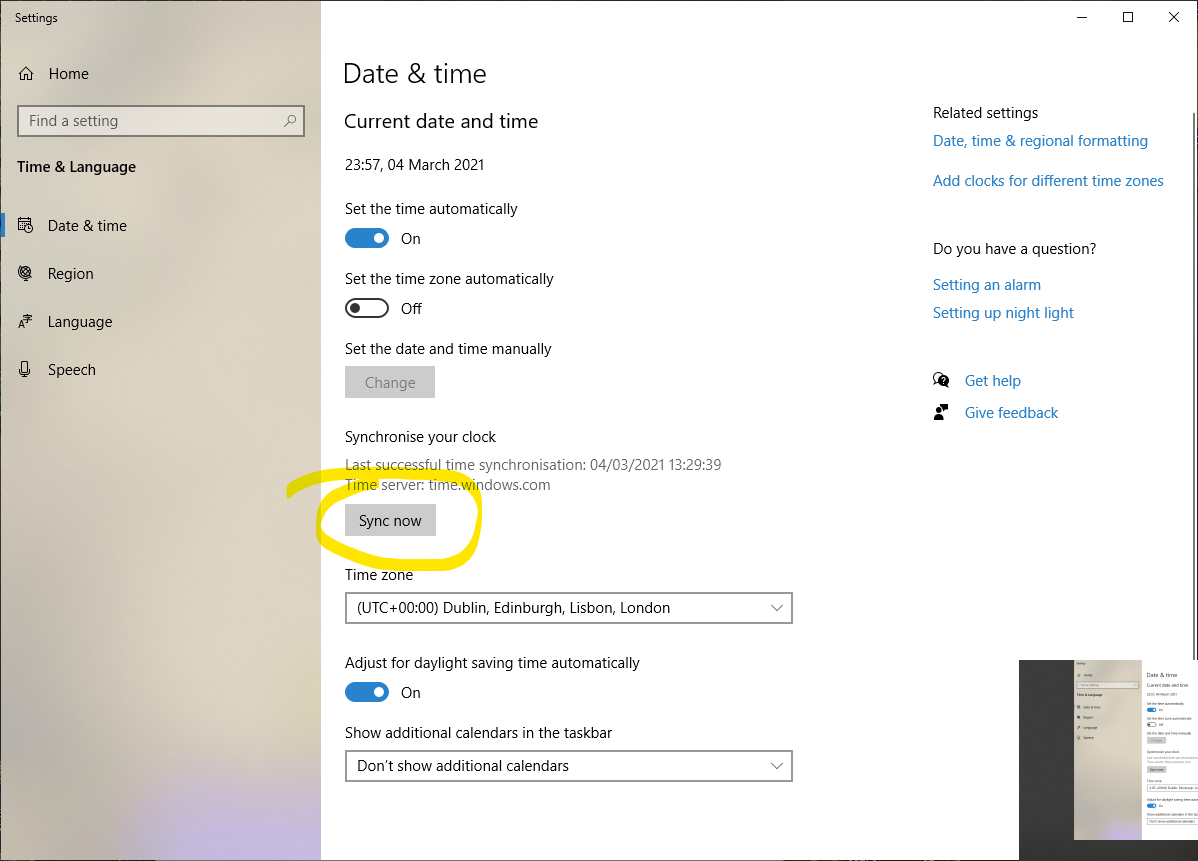Open the Language icon in sidebar
Screen dimensions: 1198x861
[26, 322]
